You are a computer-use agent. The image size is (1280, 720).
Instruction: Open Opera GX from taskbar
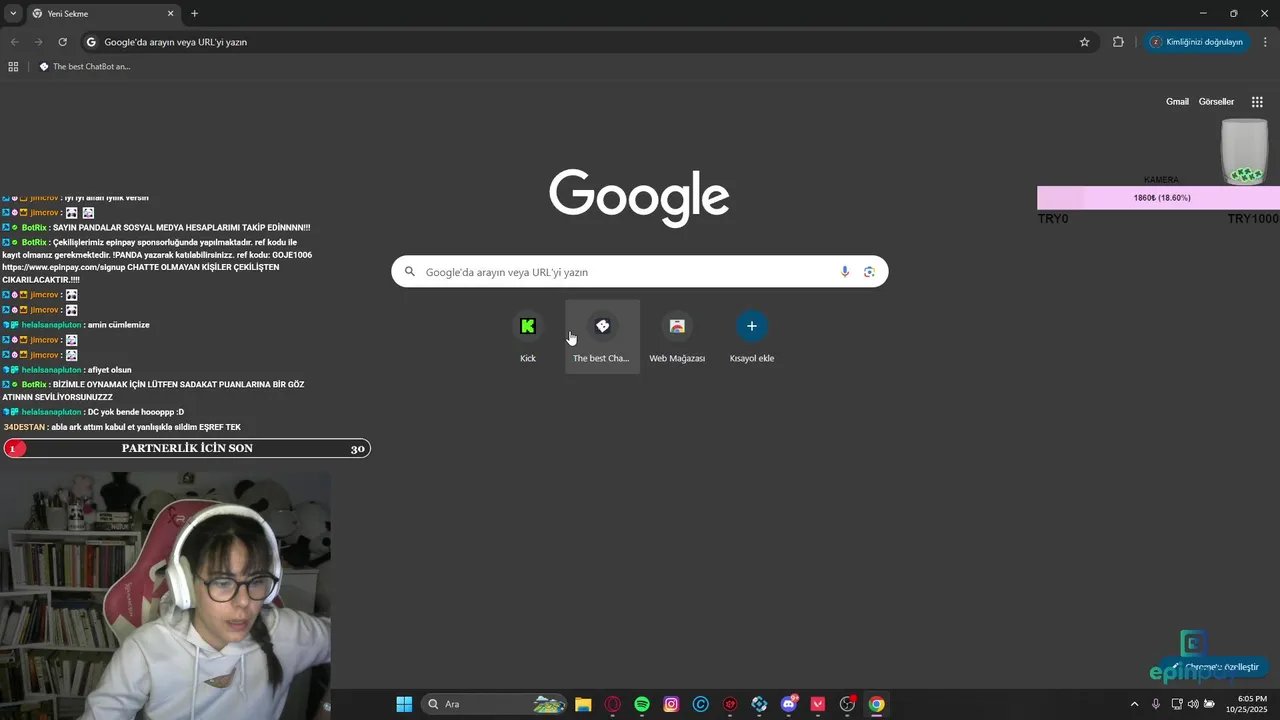613,704
